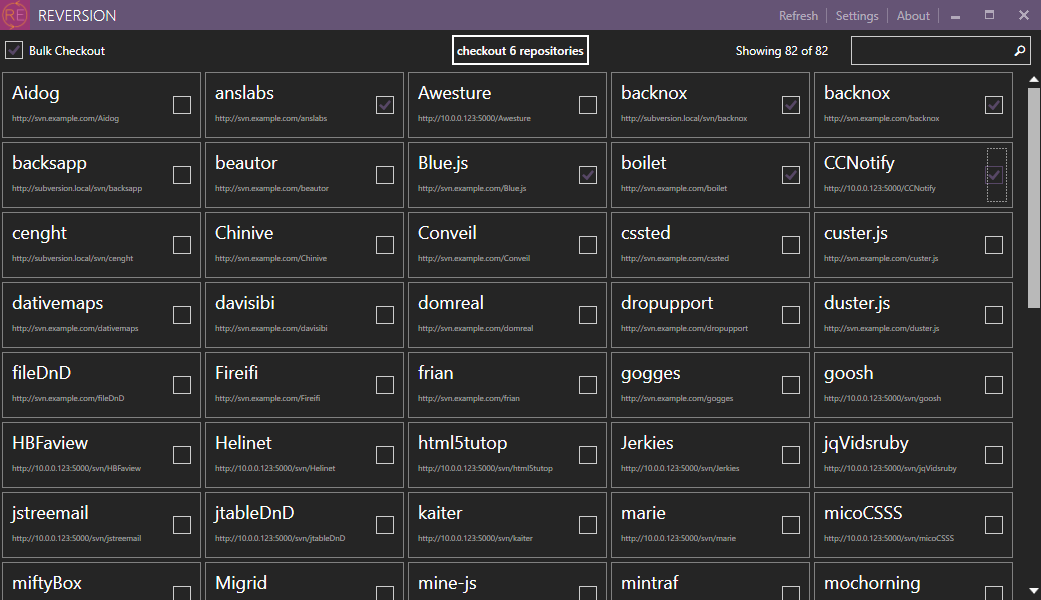Toggle the micoCSSS checkbox on
This screenshot has height=600, width=1041.
tap(994, 525)
